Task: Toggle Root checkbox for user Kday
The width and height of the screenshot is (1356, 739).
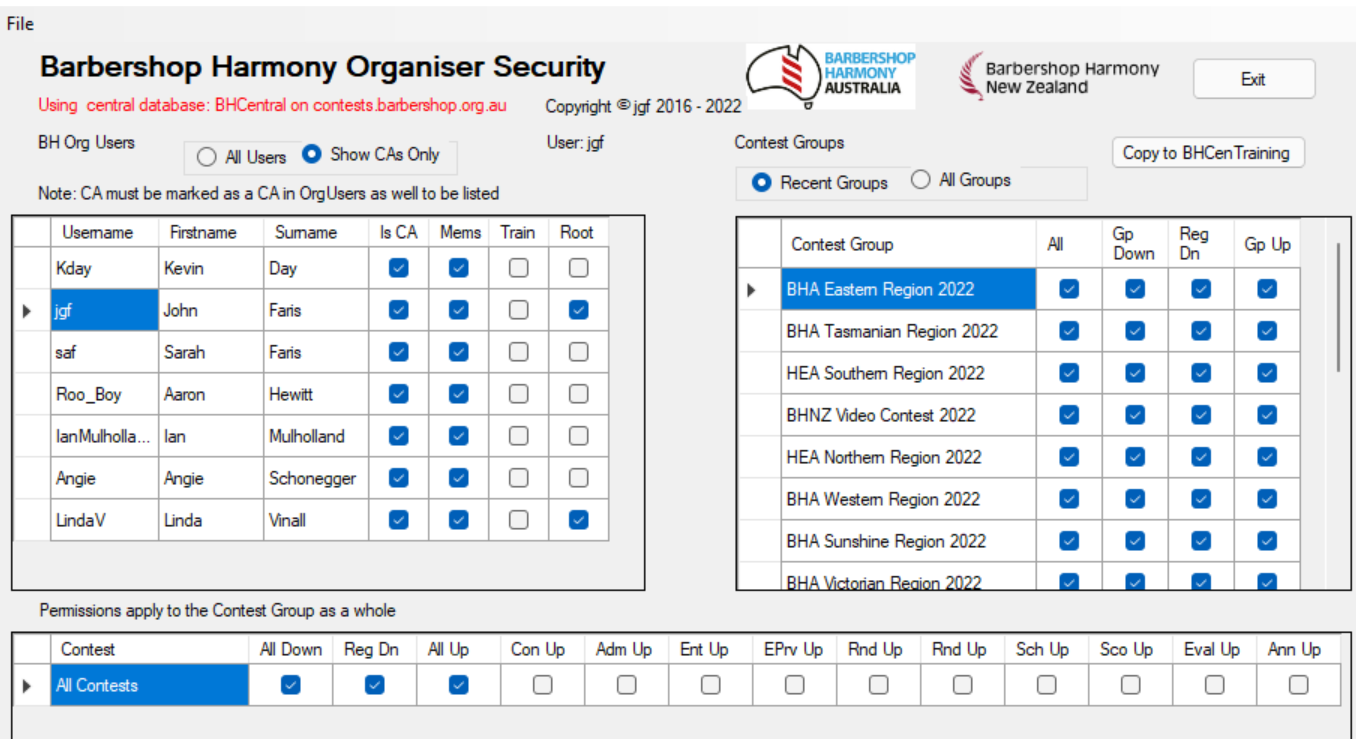Action: [x=578, y=268]
